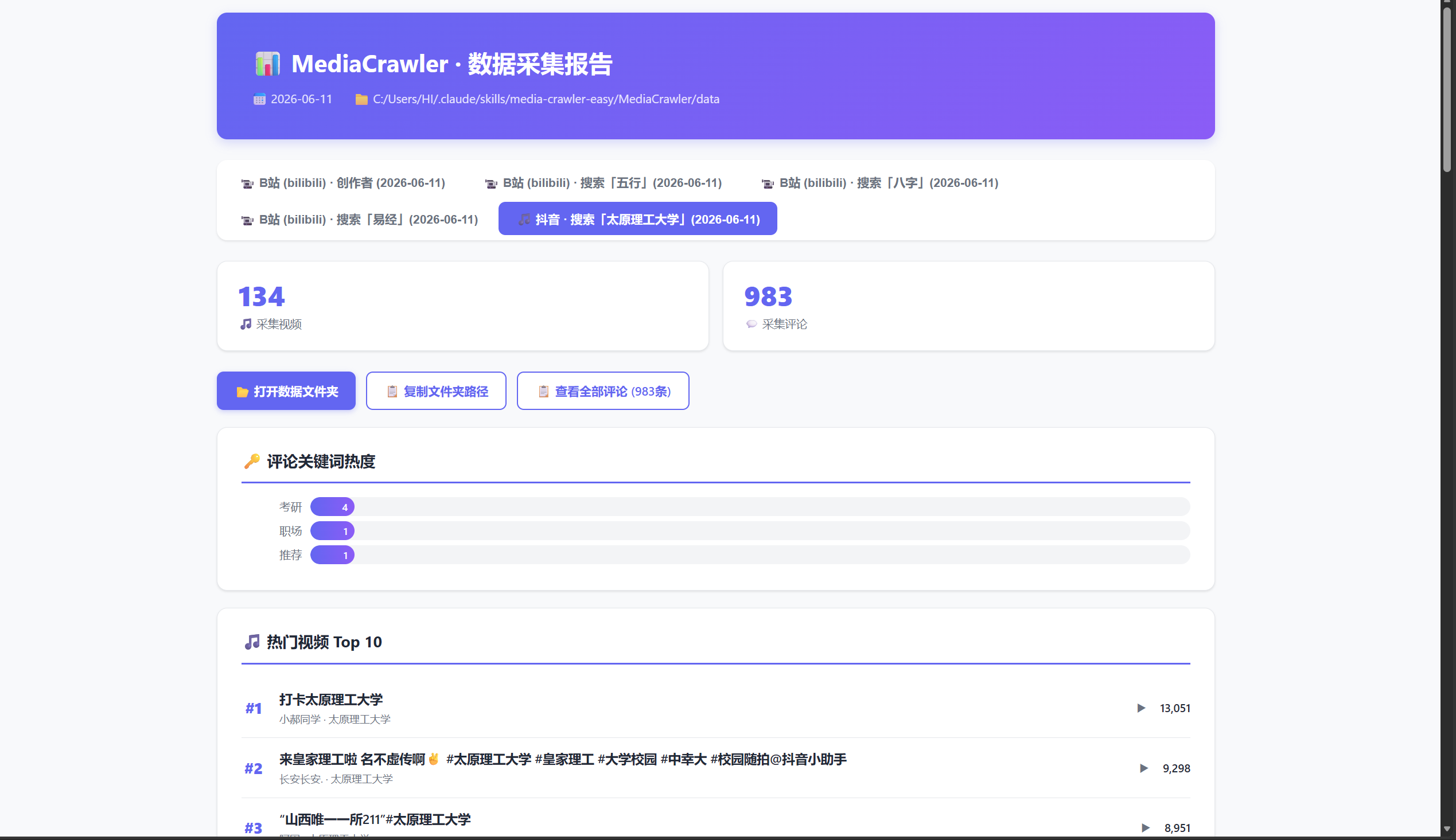Image resolution: width=1456 pixels, height=840 pixels.
Task: Click the date text 2026-06-11 in header
Action: [x=301, y=99]
